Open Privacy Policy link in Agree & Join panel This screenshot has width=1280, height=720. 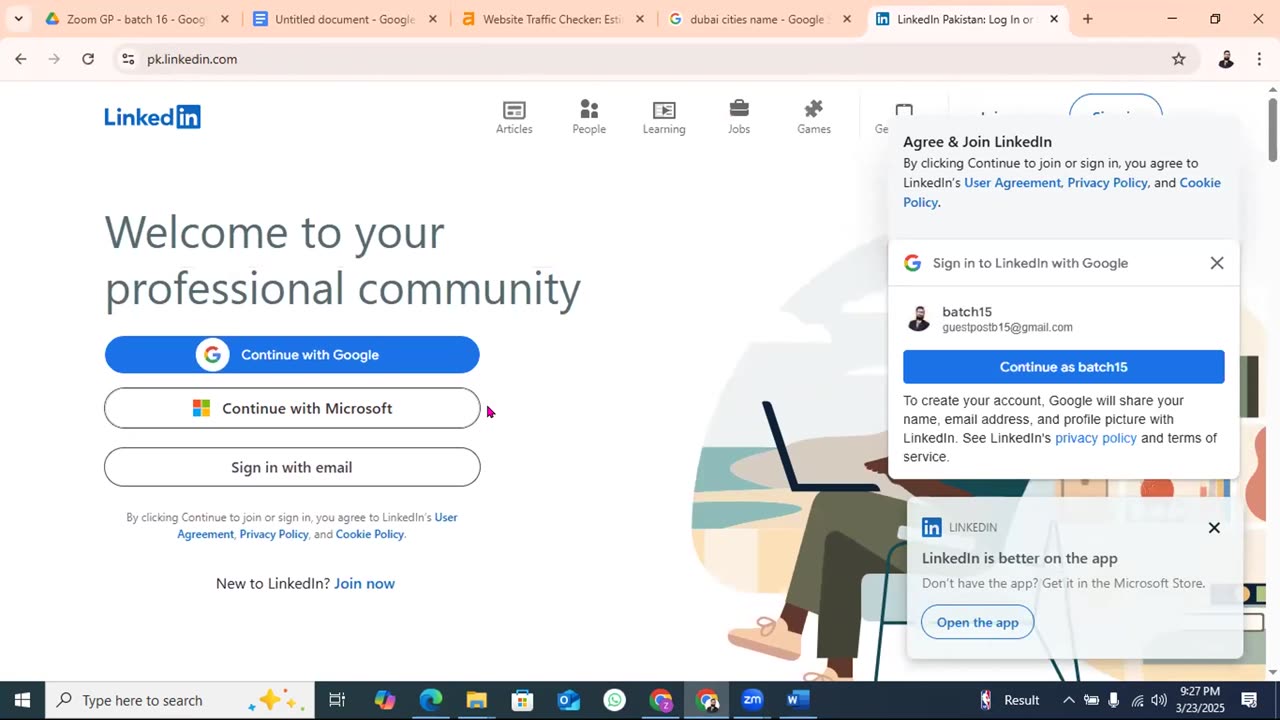1107,183
